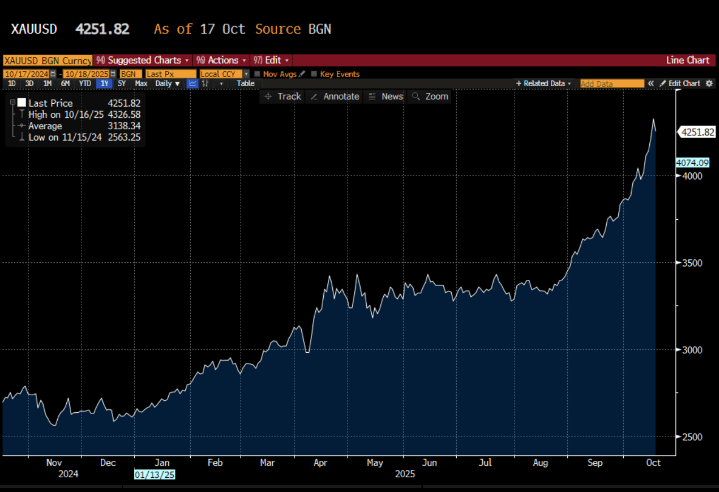Toggle the Key Events checkbox
Viewport: 719px width, 492px height.
click(x=313, y=73)
